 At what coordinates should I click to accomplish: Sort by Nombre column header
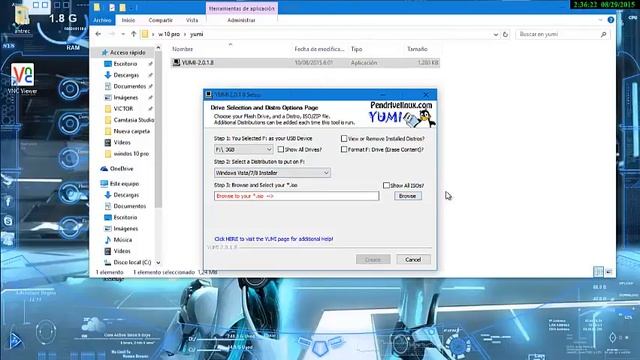[x=182, y=49]
